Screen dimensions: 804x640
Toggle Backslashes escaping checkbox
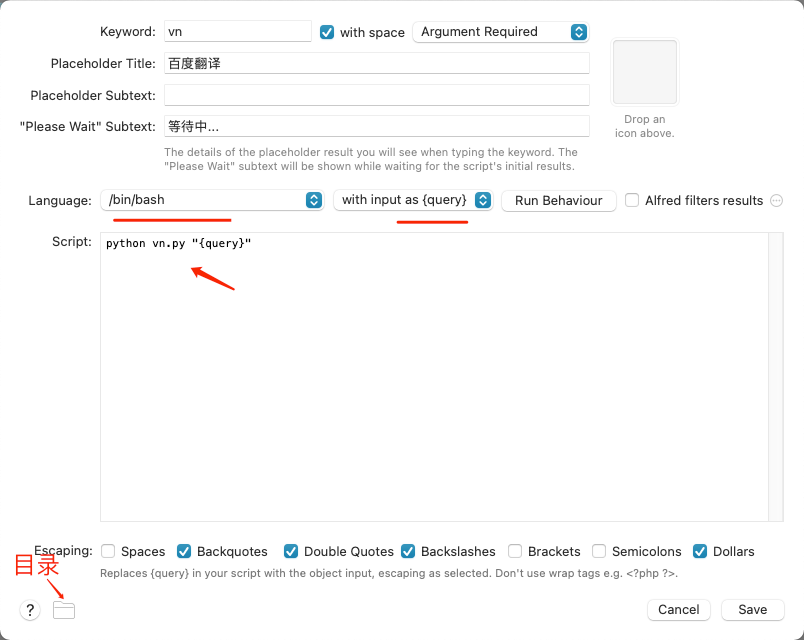point(408,551)
